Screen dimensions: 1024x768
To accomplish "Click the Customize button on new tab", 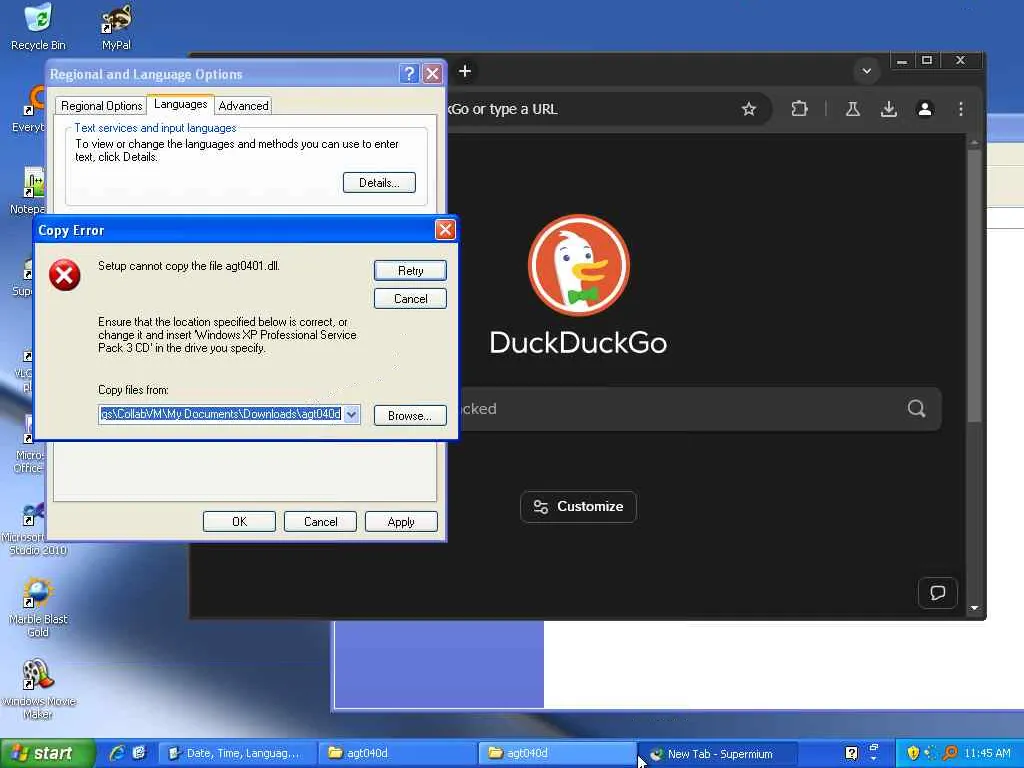I will point(578,507).
